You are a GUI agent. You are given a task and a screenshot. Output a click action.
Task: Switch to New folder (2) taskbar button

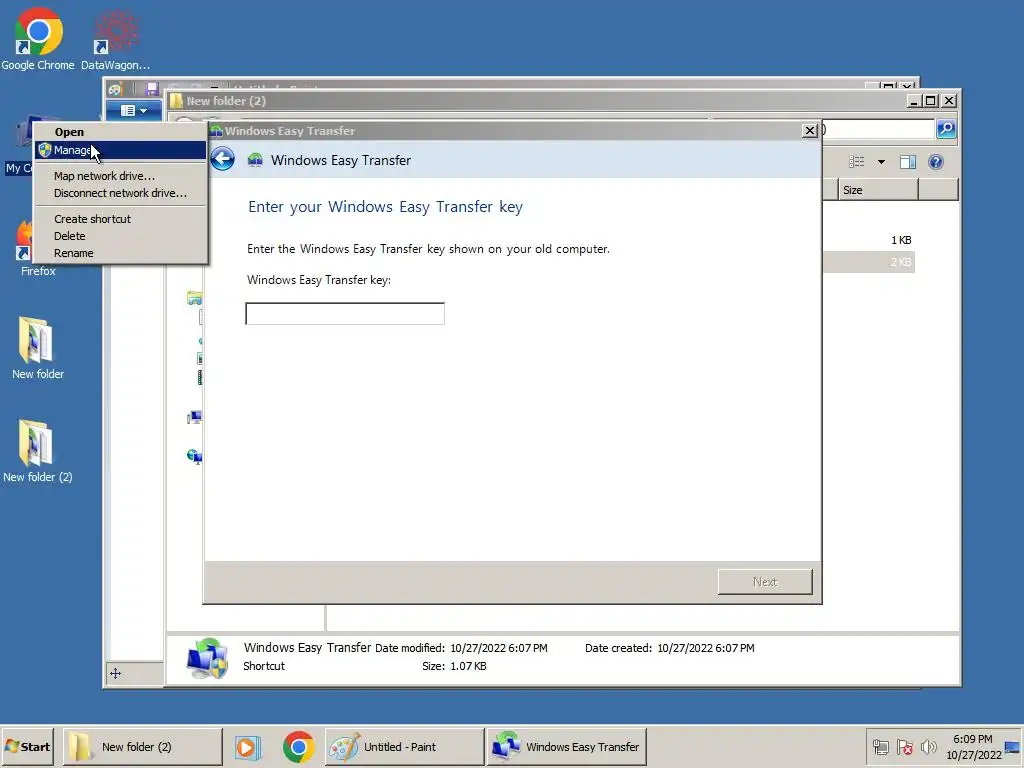pos(142,746)
